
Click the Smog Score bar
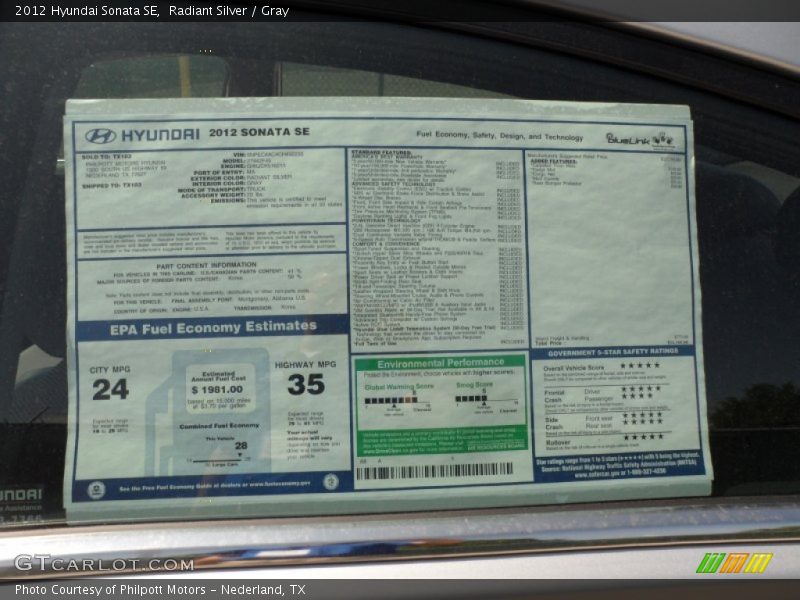(x=487, y=398)
